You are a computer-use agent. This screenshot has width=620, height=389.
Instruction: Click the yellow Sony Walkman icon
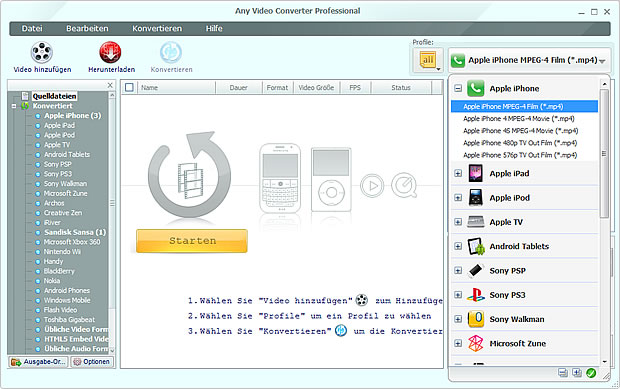[476, 319]
